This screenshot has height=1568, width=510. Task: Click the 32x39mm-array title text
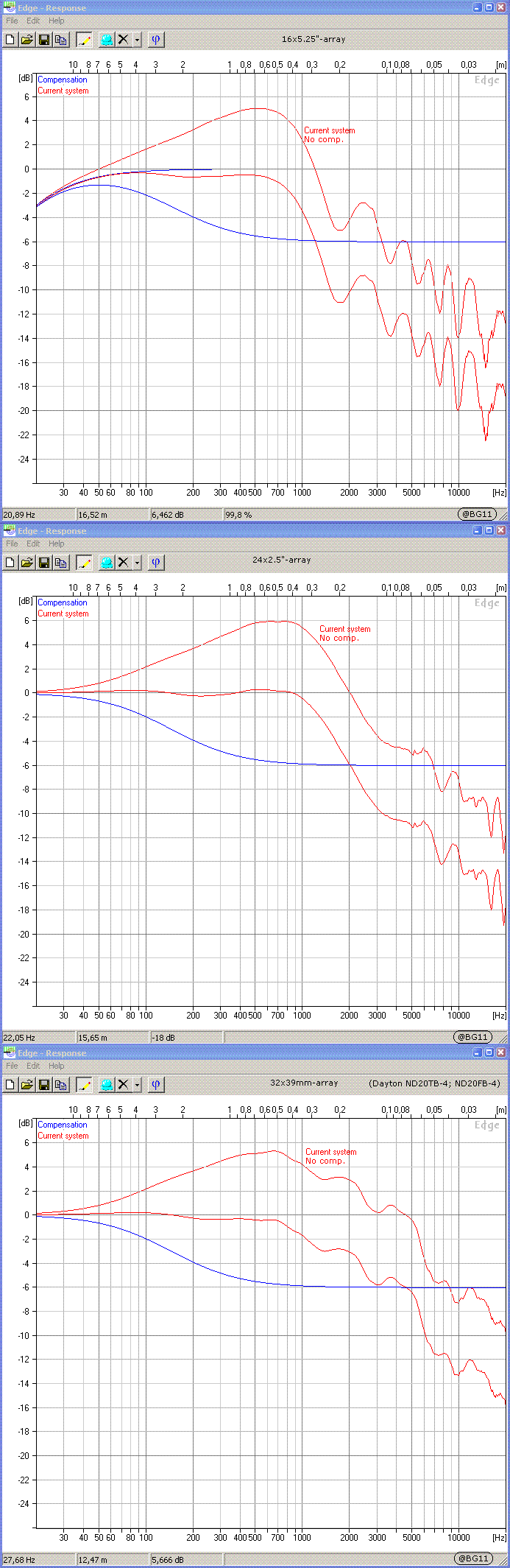tap(304, 1083)
